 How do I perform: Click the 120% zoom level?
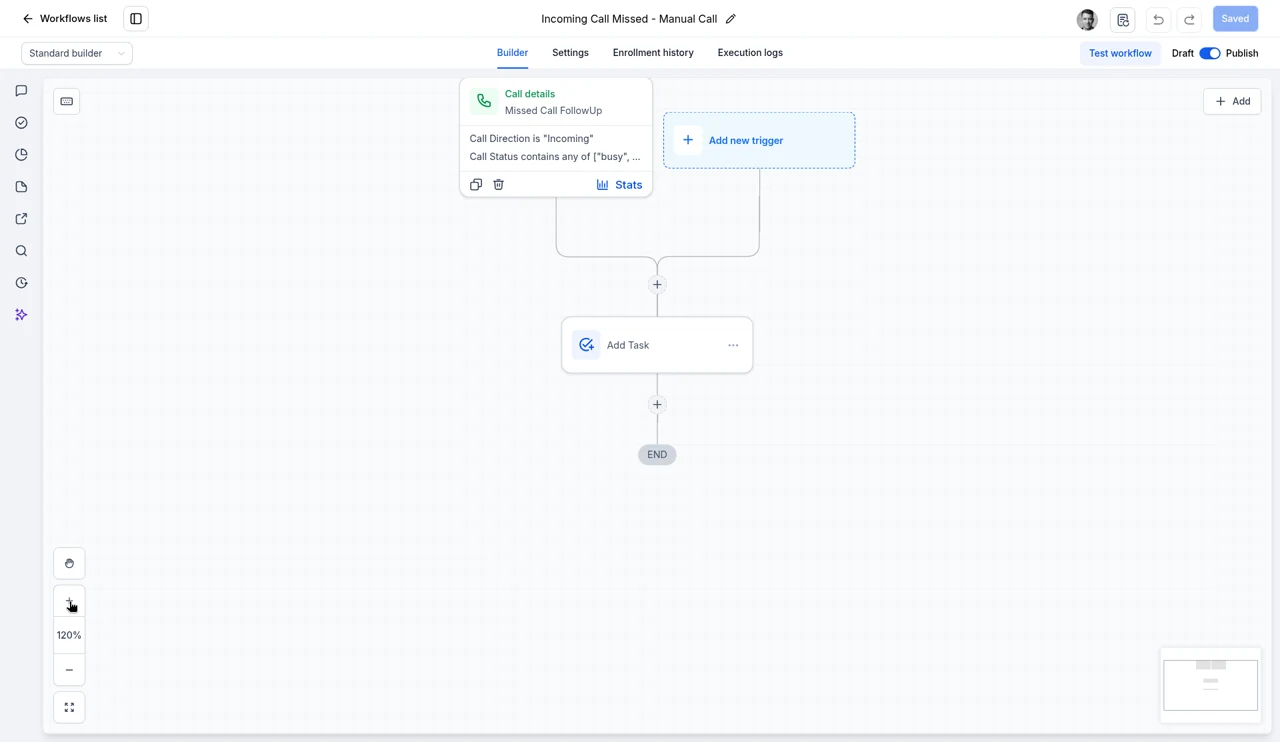point(69,635)
